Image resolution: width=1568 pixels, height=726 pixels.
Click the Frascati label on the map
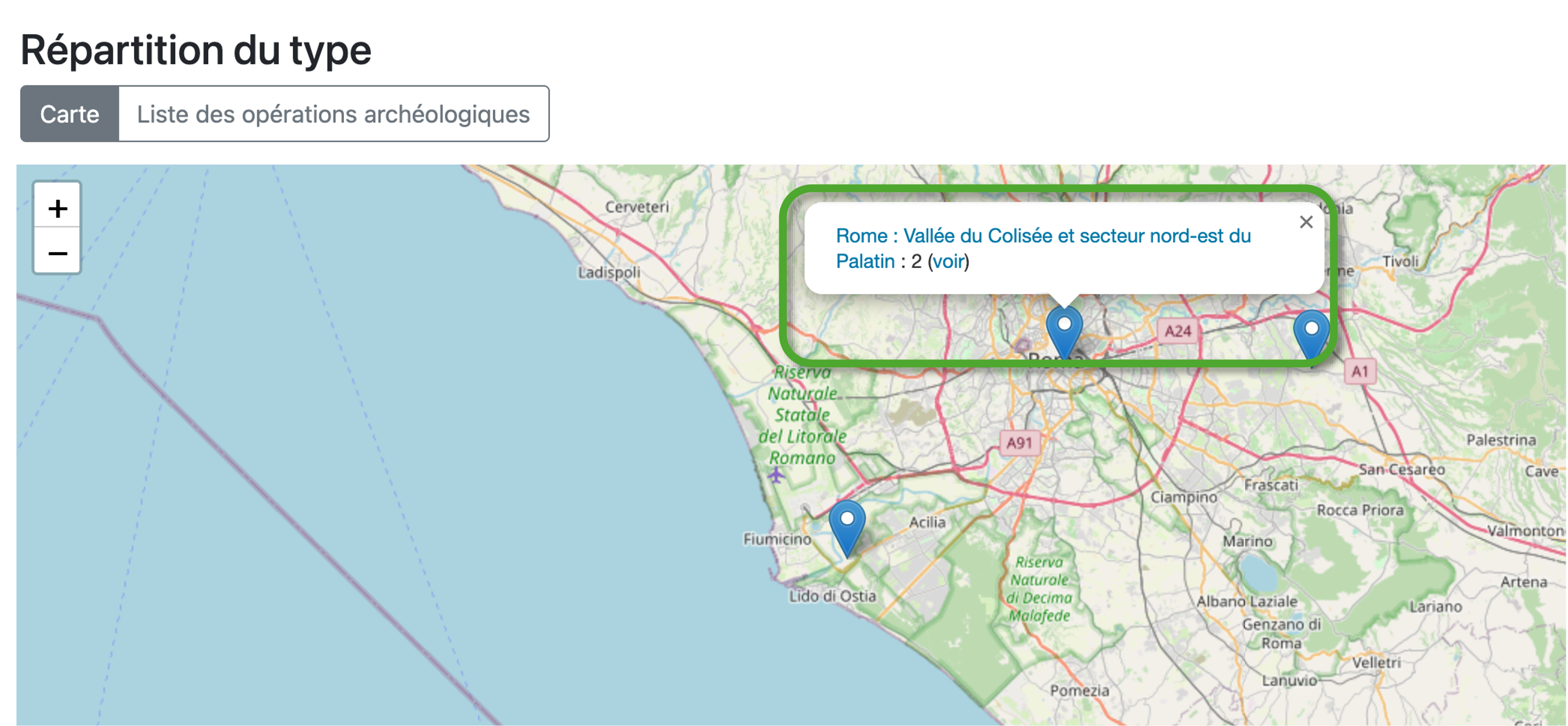1270,484
